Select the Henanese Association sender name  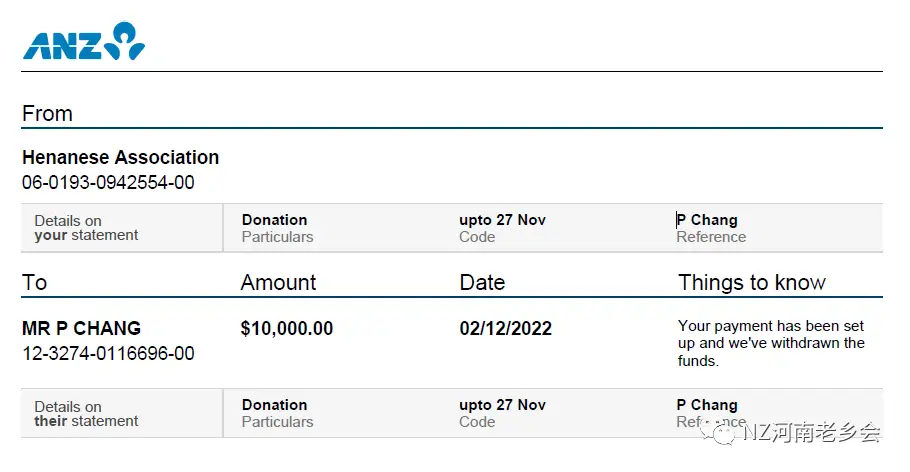(120, 157)
